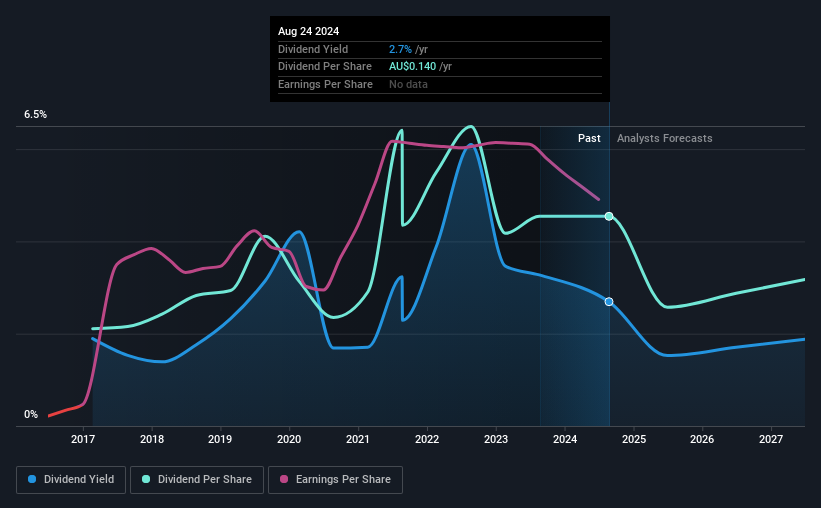Image resolution: width=821 pixels, height=508 pixels.
Task: Click the teal Dividend Per Share legend dot
Action: pyautogui.click(x=146, y=479)
